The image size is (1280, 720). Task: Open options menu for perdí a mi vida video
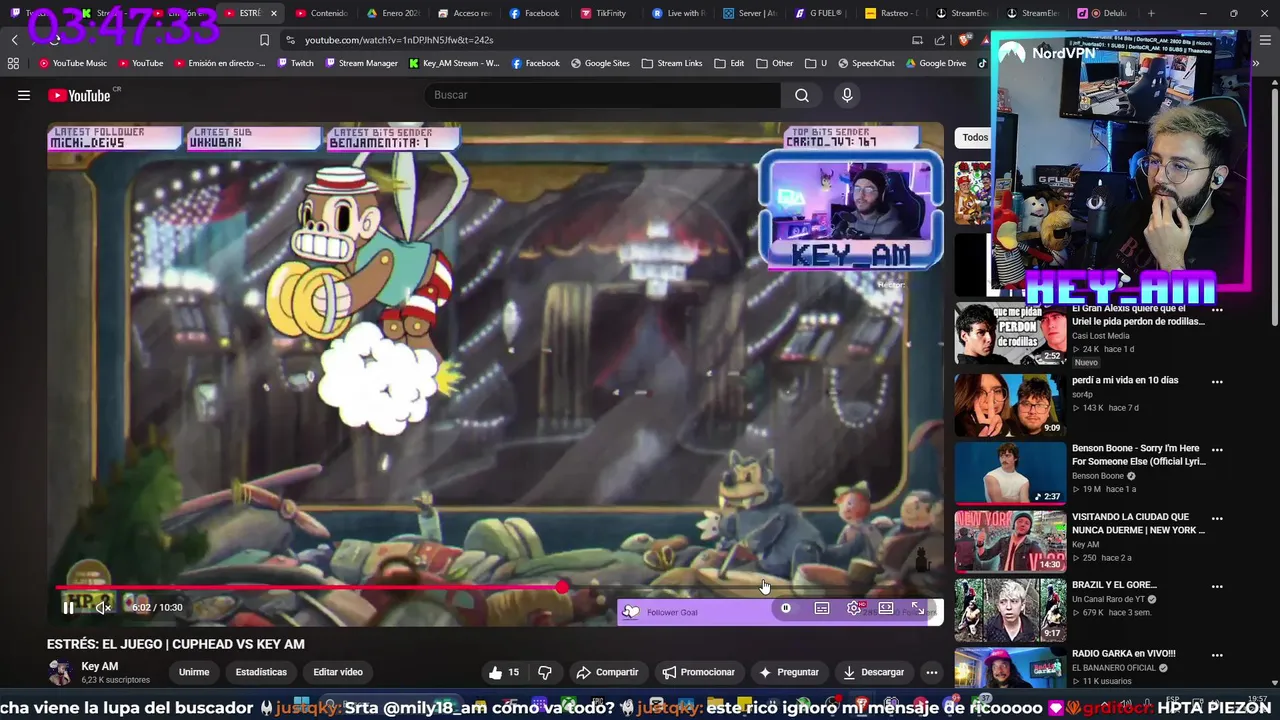point(1217,381)
